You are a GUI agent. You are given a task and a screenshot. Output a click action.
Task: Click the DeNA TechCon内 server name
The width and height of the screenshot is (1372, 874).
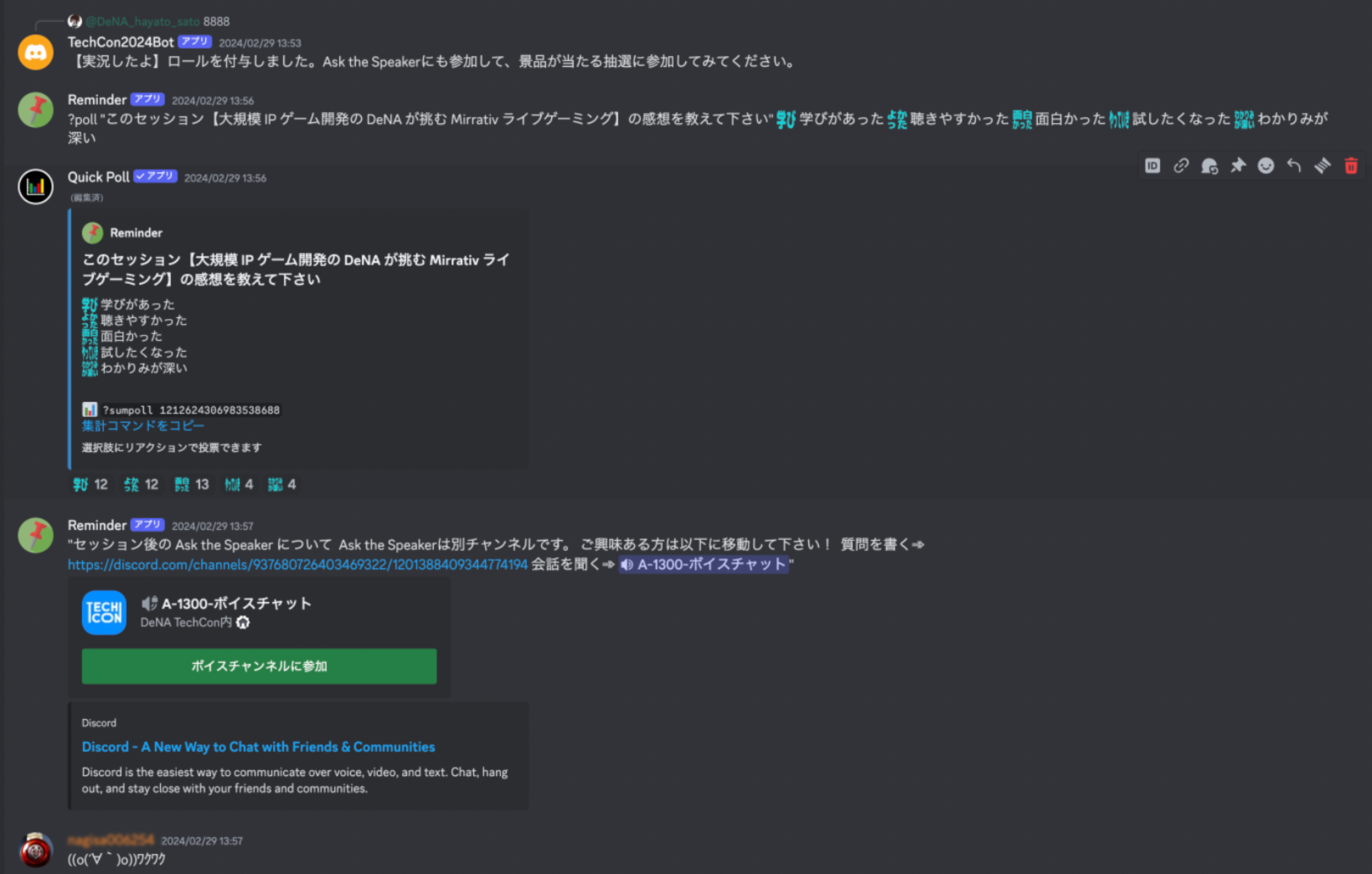tap(186, 622)
